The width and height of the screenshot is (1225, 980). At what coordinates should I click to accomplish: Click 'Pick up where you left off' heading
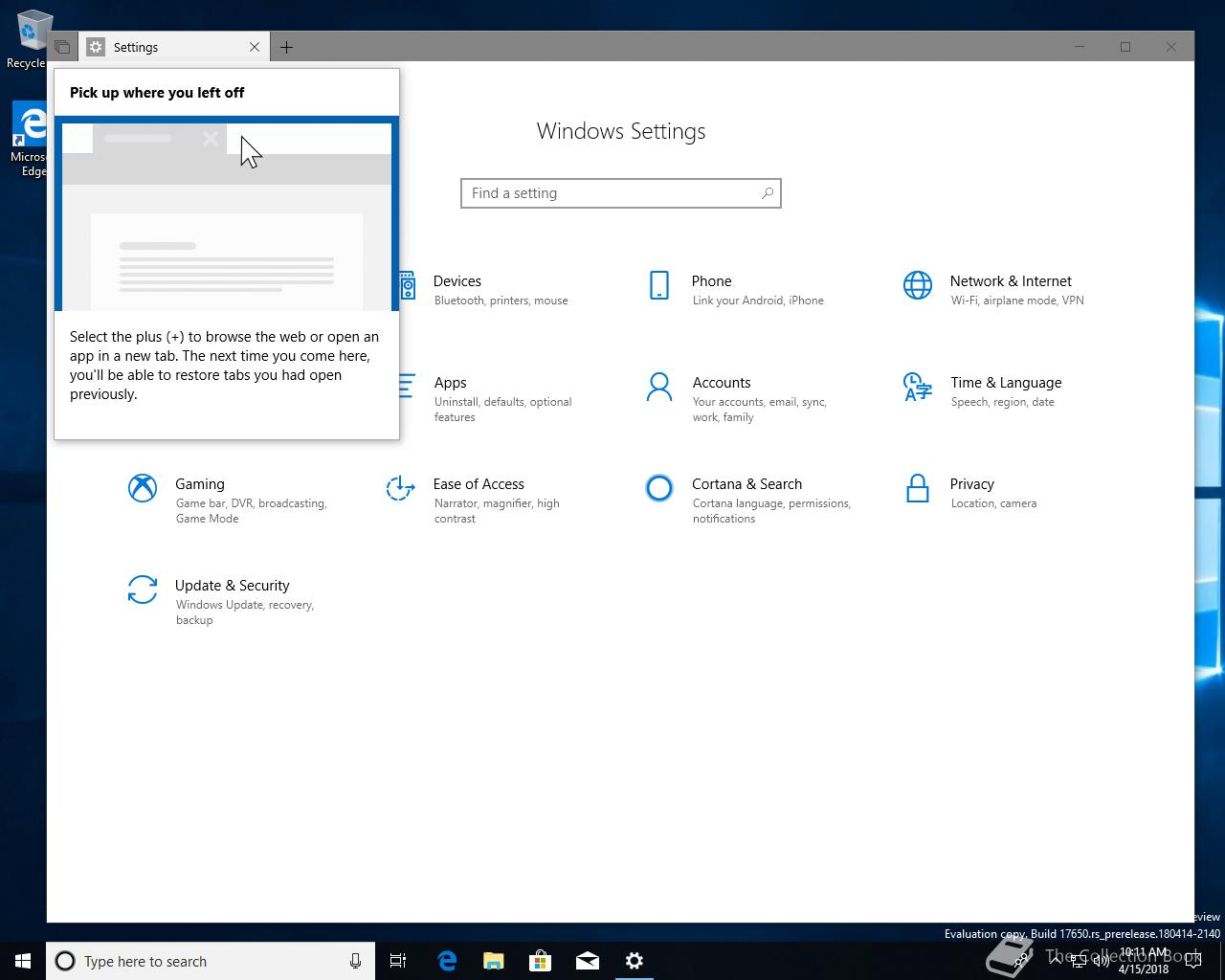tap(157, 93)
